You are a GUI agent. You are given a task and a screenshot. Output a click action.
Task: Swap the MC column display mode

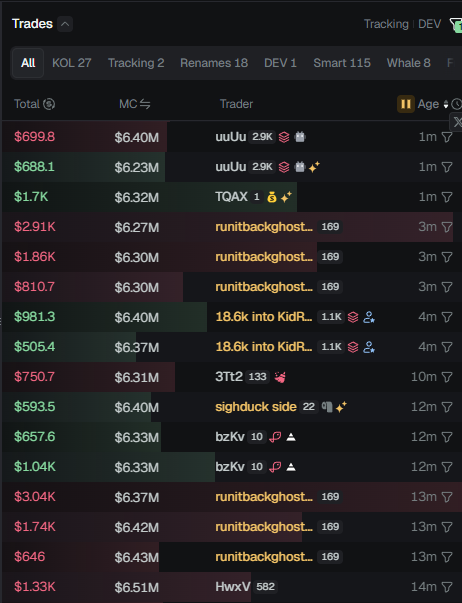pyautogui.click(x=145, y=104)
